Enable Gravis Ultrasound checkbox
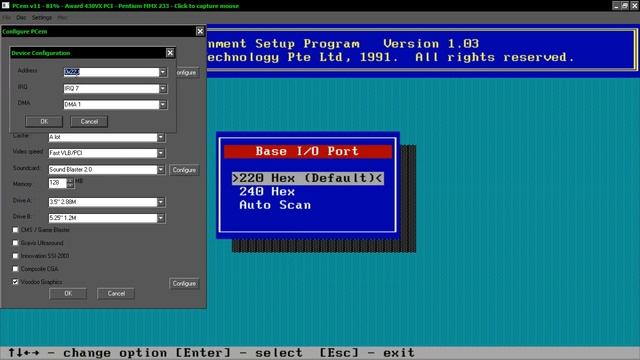The width and height of the screenshot is (640, 360). tap(16, 243)
